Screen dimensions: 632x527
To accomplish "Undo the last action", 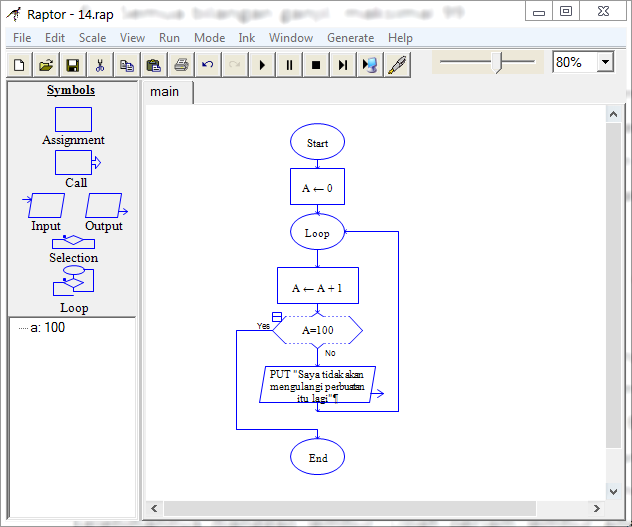I will point(208,65).
